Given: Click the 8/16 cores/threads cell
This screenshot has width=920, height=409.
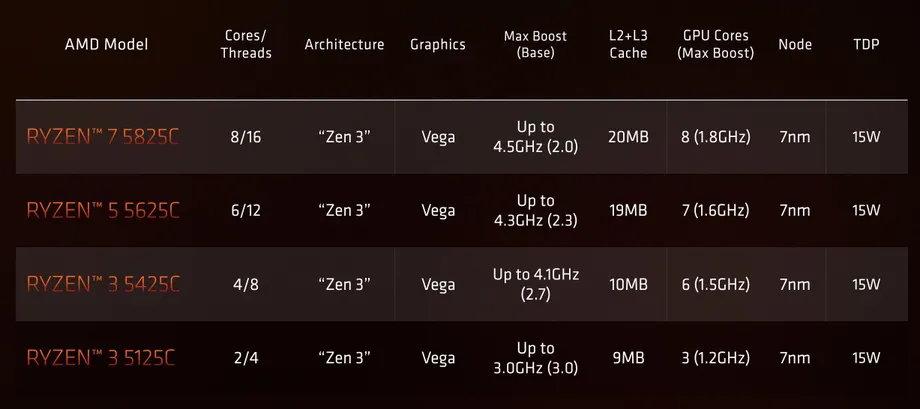Looking at the screenshot, I should coord(246,137).
